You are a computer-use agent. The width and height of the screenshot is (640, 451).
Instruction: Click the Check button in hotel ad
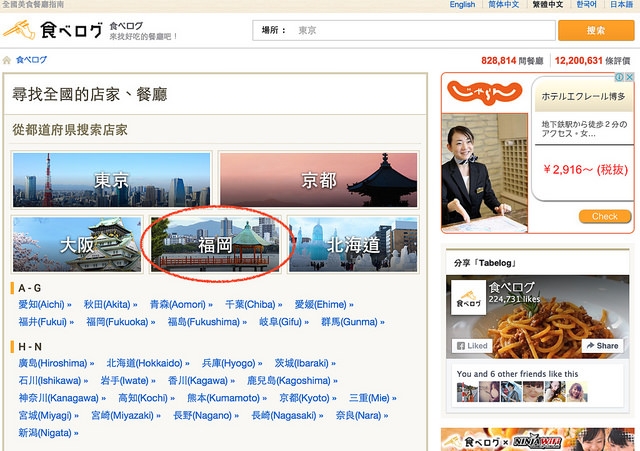pos(605,216)
